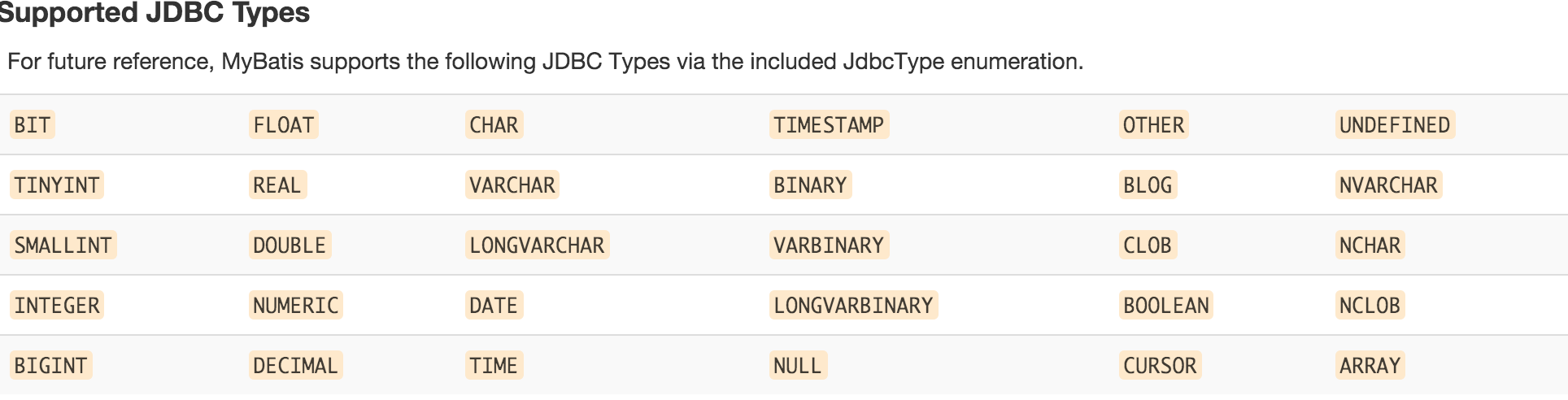Select the NVARCHAR code tag
Screen dimensions: 1568x400
pyautogui.click(x=1387, y=185)
